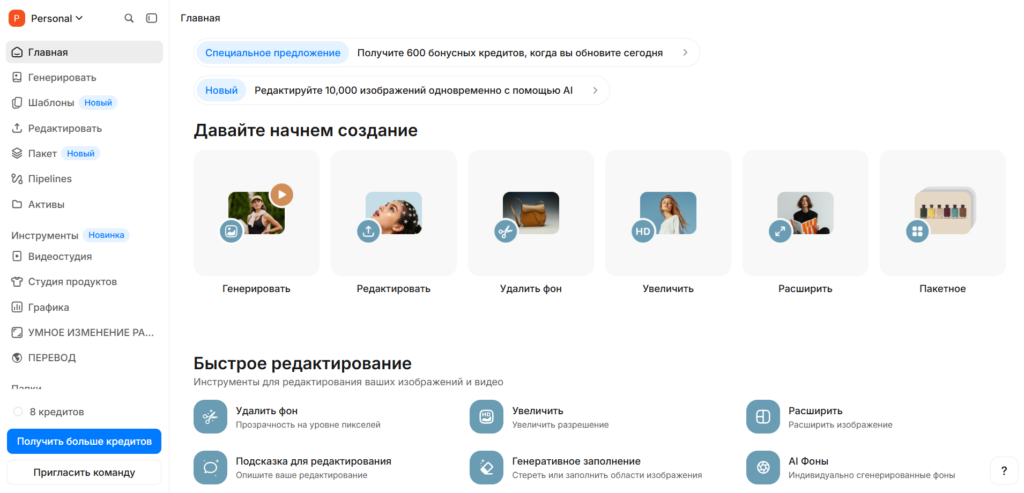1024x493 pixels.
Task: Click the Новый badge next to Шаблоны
Action: tap(99, 103)
